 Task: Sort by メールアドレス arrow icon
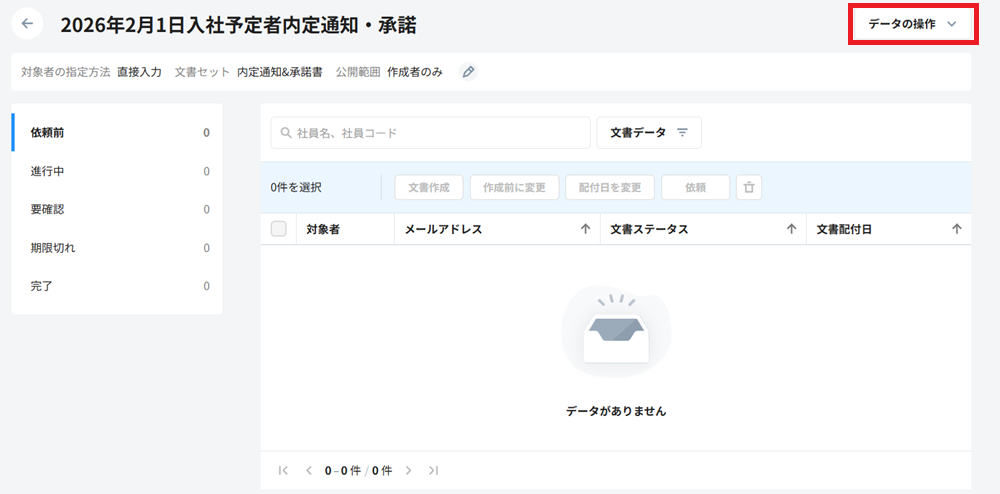click(586, 229)
